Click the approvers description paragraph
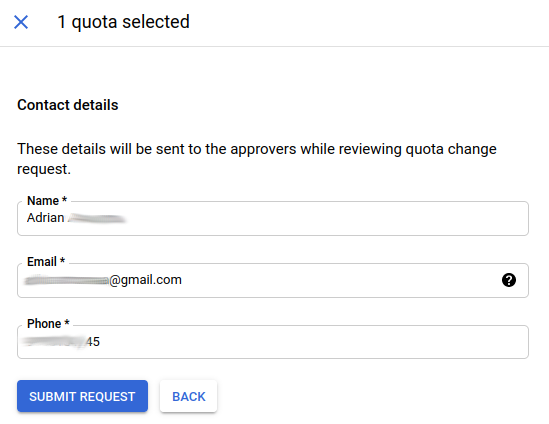Screen dimensions: 549x424 pyautogui.click(x=257, y=159)
